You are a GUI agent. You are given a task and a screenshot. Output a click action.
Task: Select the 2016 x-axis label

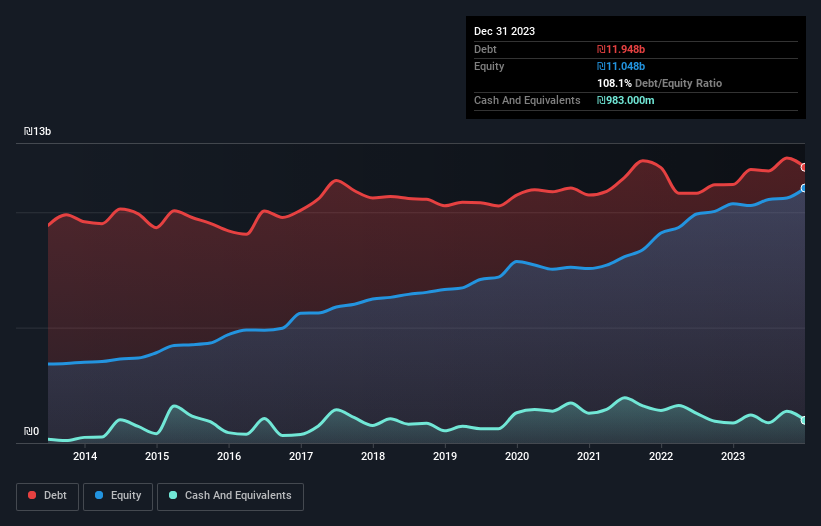pos(229,456)
